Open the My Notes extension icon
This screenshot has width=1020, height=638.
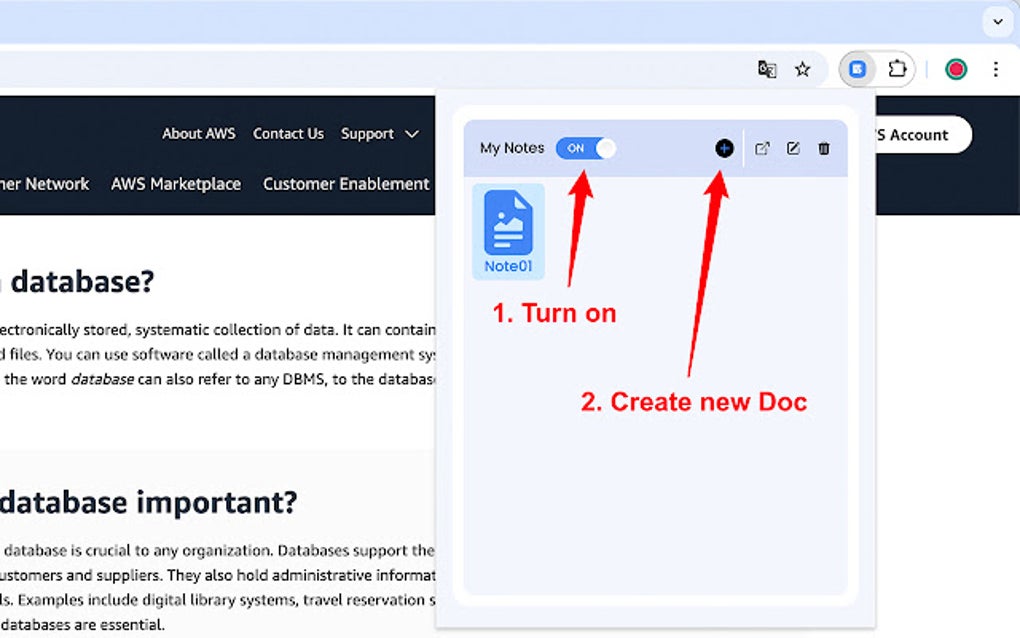click(854, 69)
